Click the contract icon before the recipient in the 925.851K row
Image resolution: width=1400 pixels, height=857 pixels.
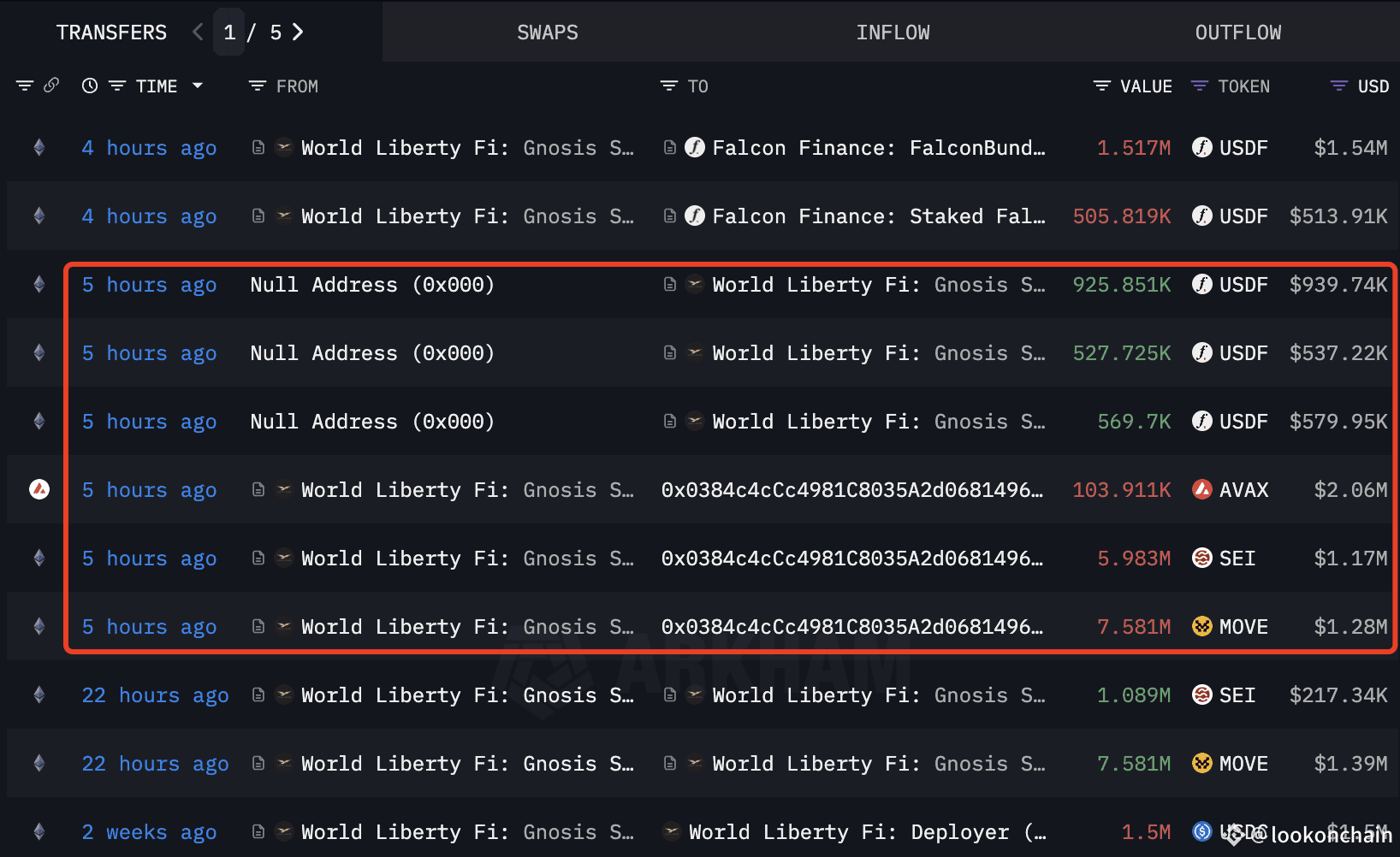(670, 284)
